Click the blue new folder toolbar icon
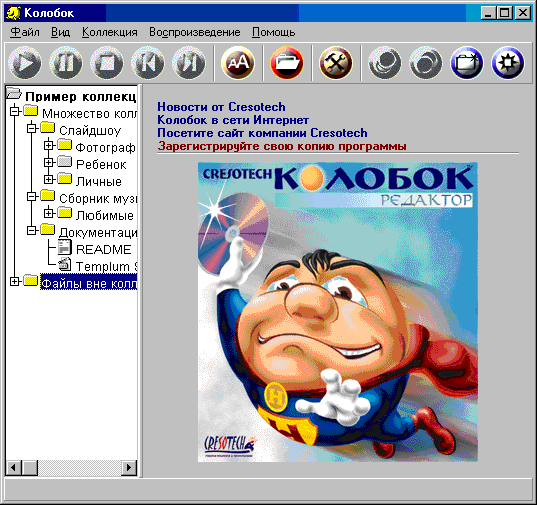 (x=467, y=63)
